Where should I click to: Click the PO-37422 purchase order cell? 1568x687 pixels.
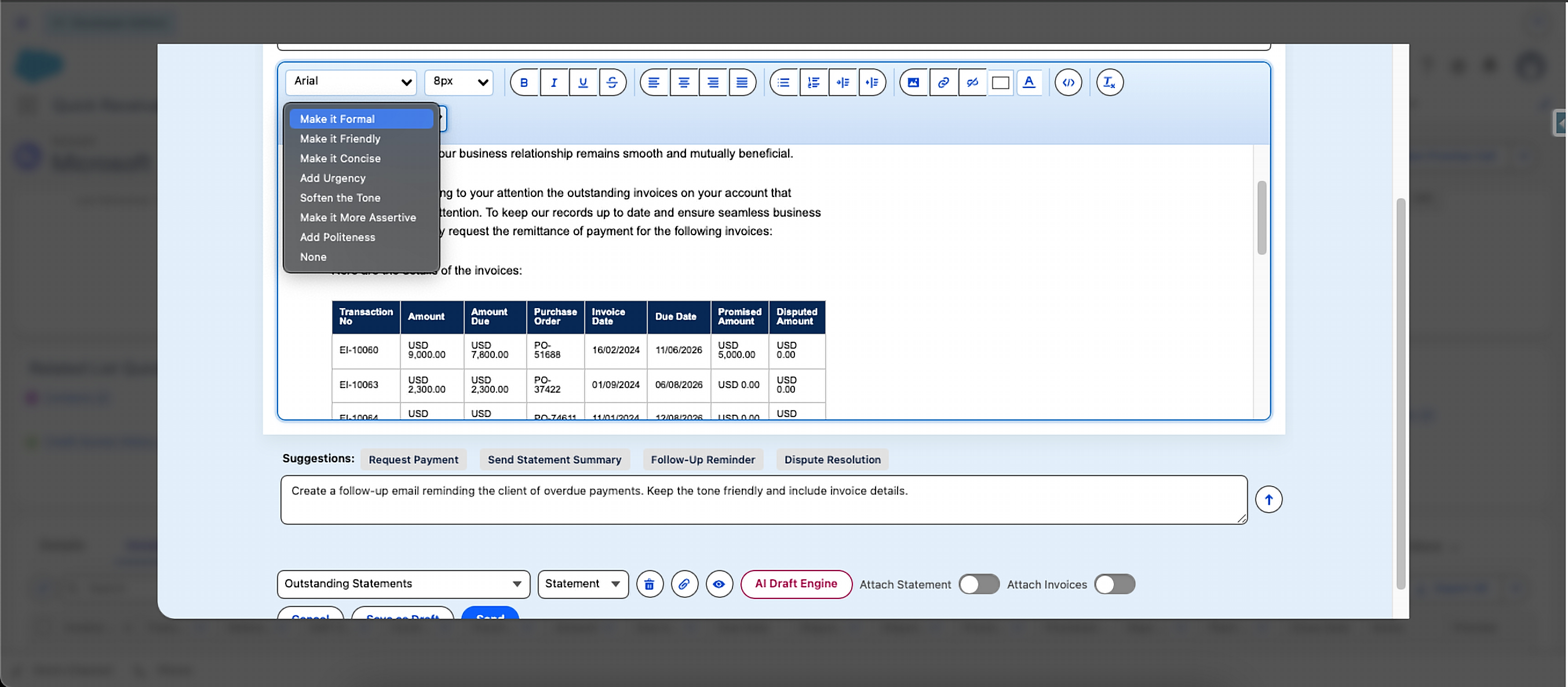point(555,385)
